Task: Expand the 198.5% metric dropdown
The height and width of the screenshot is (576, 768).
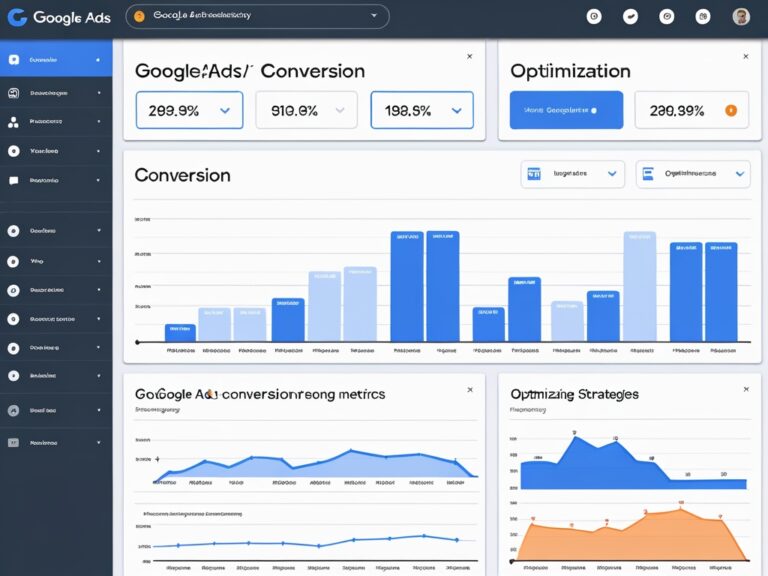Action: 459,111
